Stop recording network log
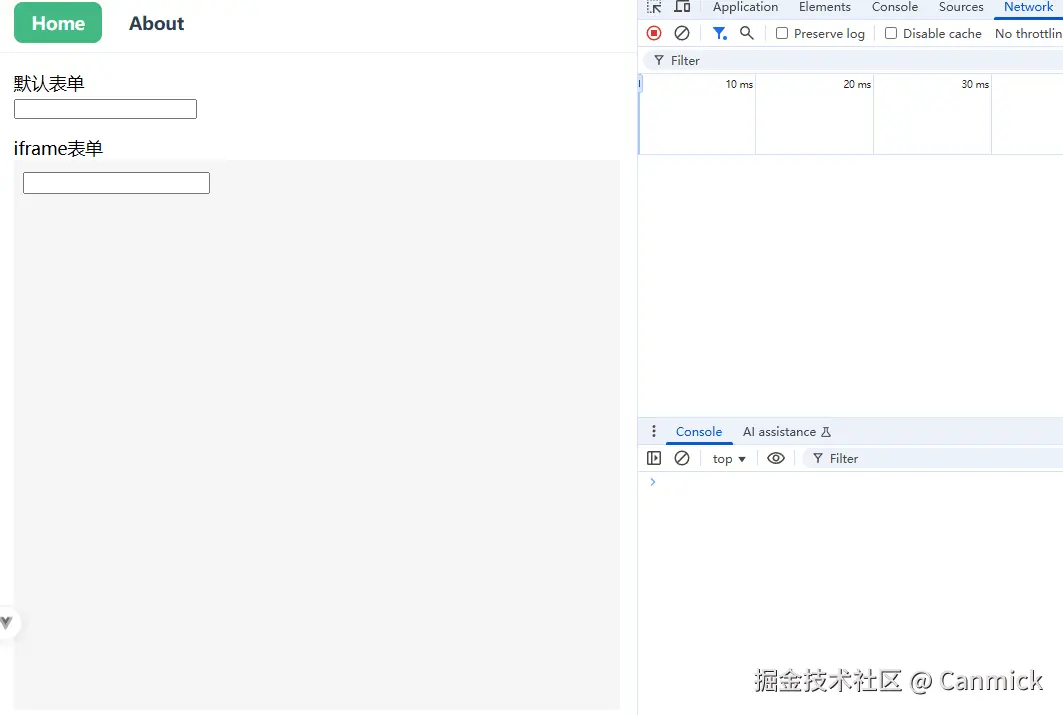This screenshot has height=715, width=1063. click(654, 33)
